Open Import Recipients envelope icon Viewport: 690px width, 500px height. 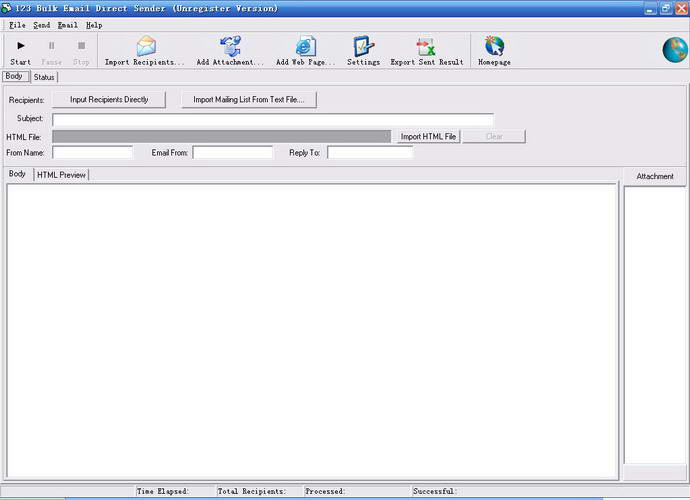click(146, 46)
